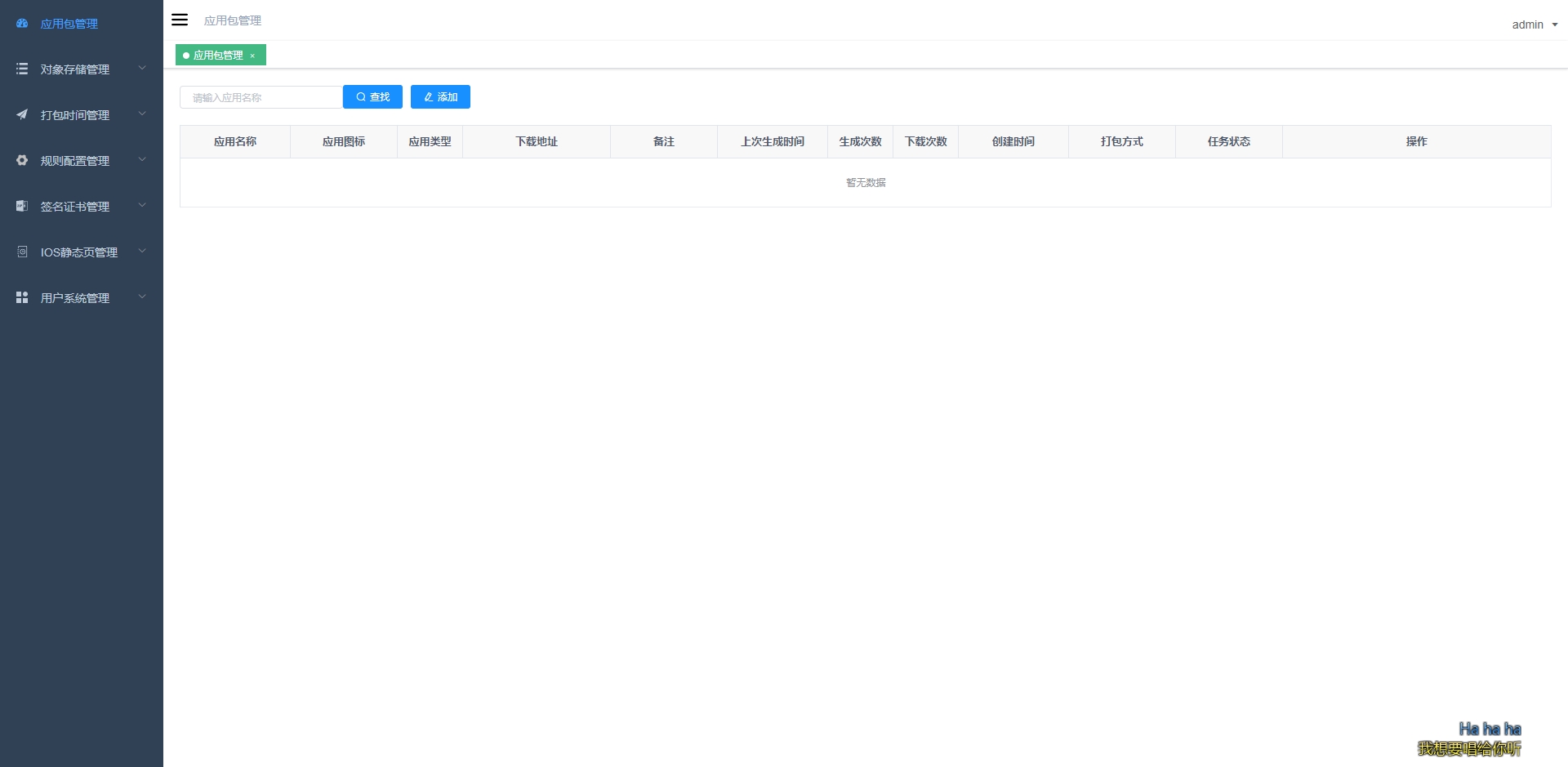Click the 应用包管理 dashboard icon in sidebar
This screenshot has height=767, width=1568.
(x=22, y=24)
